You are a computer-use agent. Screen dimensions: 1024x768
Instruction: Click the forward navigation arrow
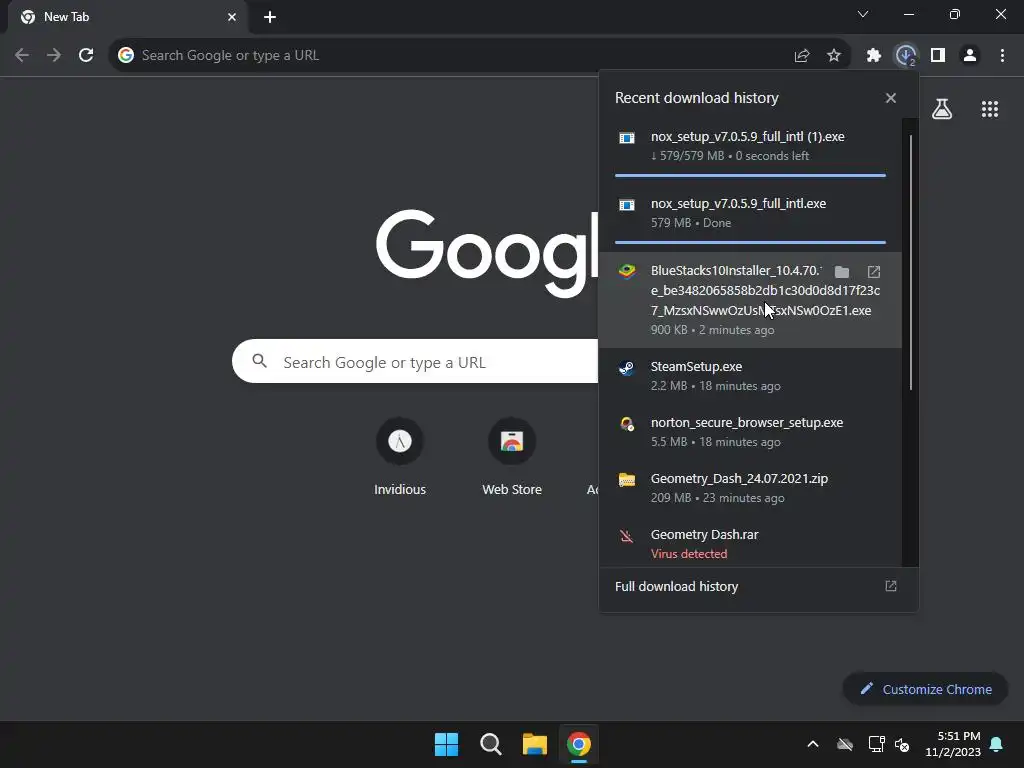point(54,56)
